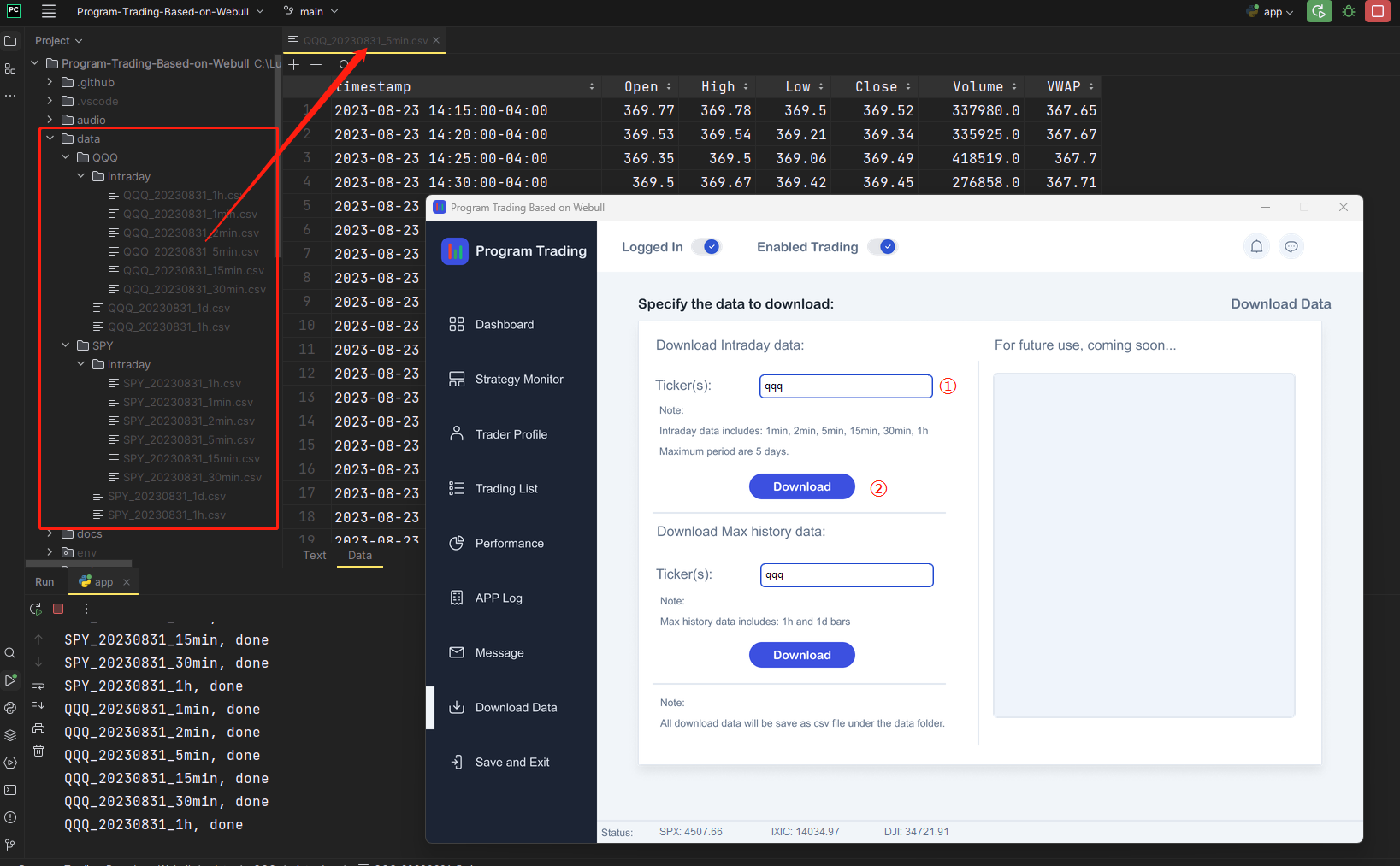Click the red stop square in Run panel
The height and width of the screenshot is (866, 1400).
point(58,609)
